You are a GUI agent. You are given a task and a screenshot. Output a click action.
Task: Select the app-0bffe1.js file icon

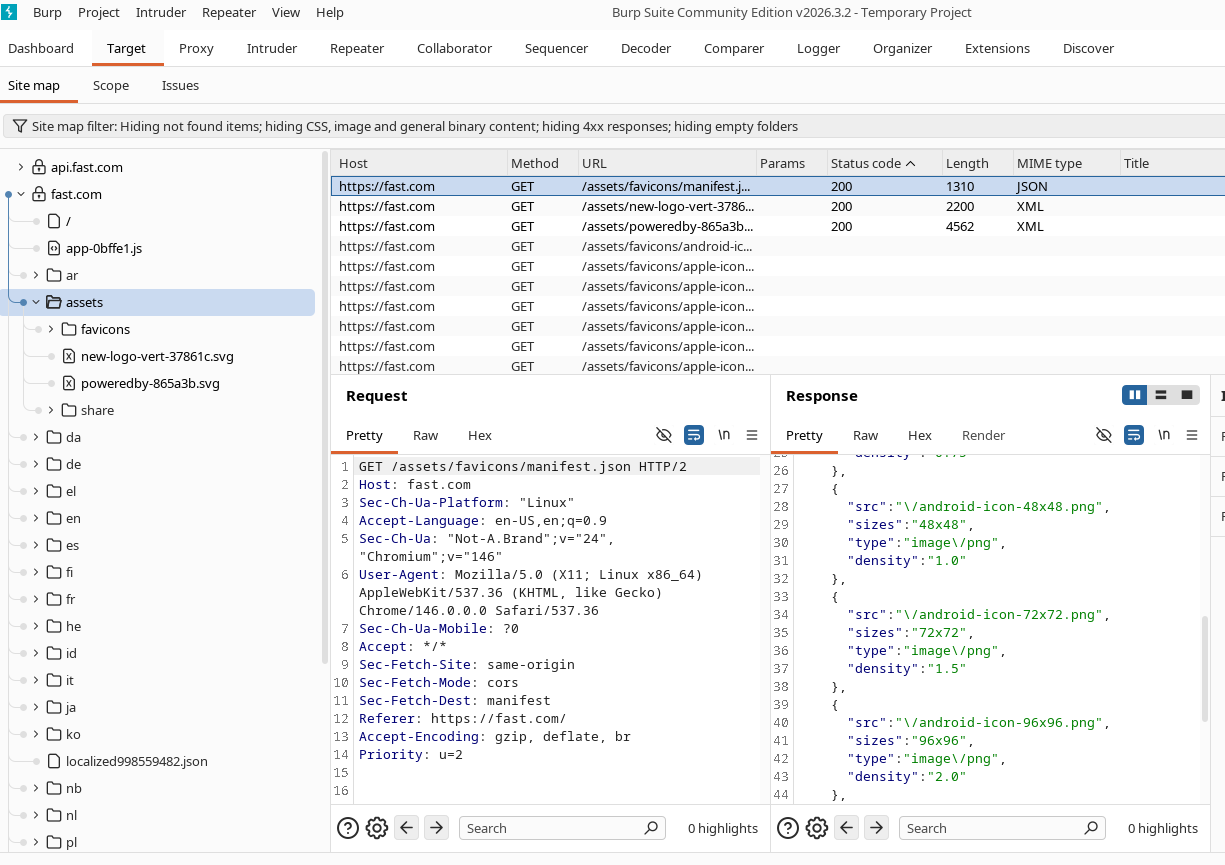(54, 249)
